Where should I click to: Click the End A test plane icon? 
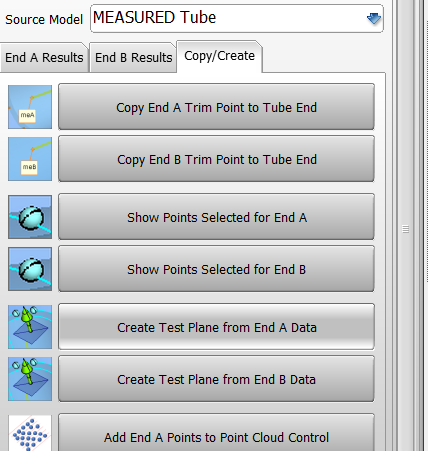(x=30, y=327)
